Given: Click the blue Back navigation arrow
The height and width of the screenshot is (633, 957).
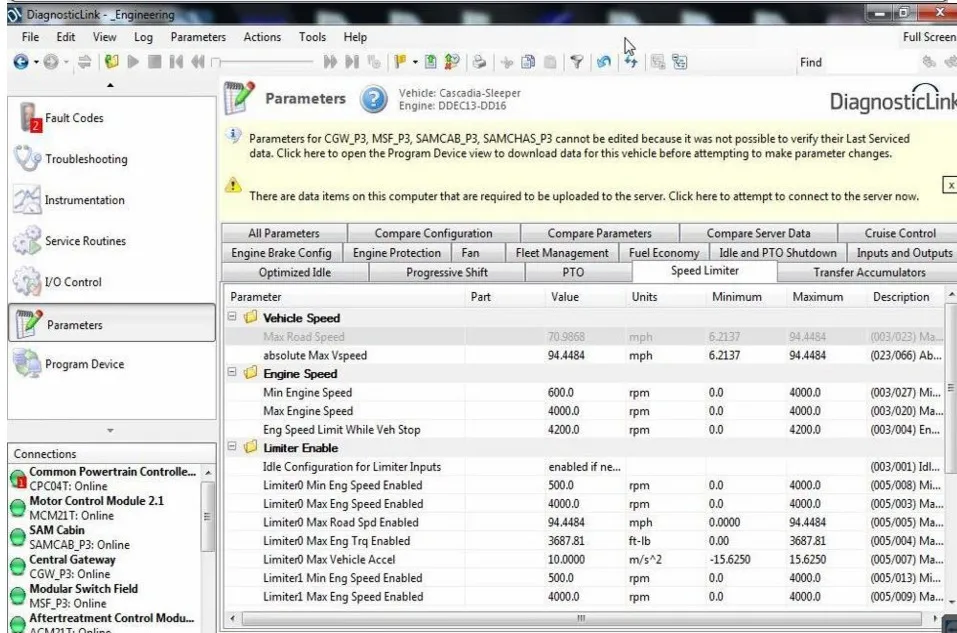Looking at the screenshot, I should (x=21, y=62).
